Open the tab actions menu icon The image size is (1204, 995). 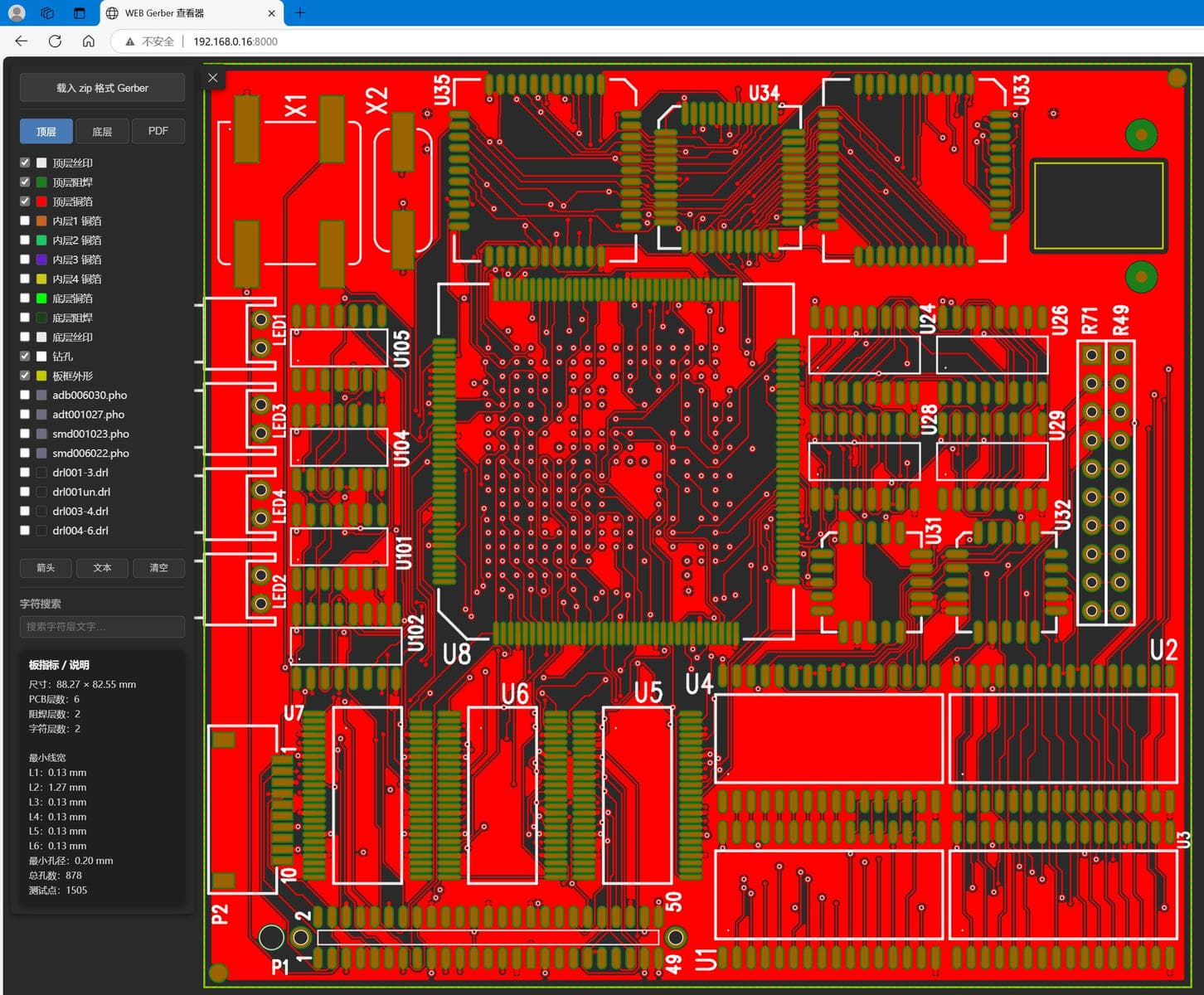click(79, 12)
